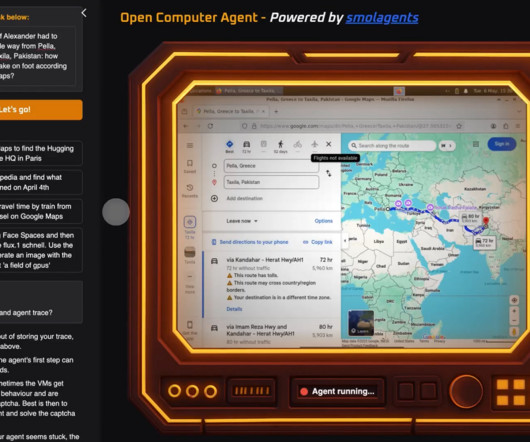
Task: Swap start and destination with reverse arrows
Action: pyautogui.click(x=329, y=173)
